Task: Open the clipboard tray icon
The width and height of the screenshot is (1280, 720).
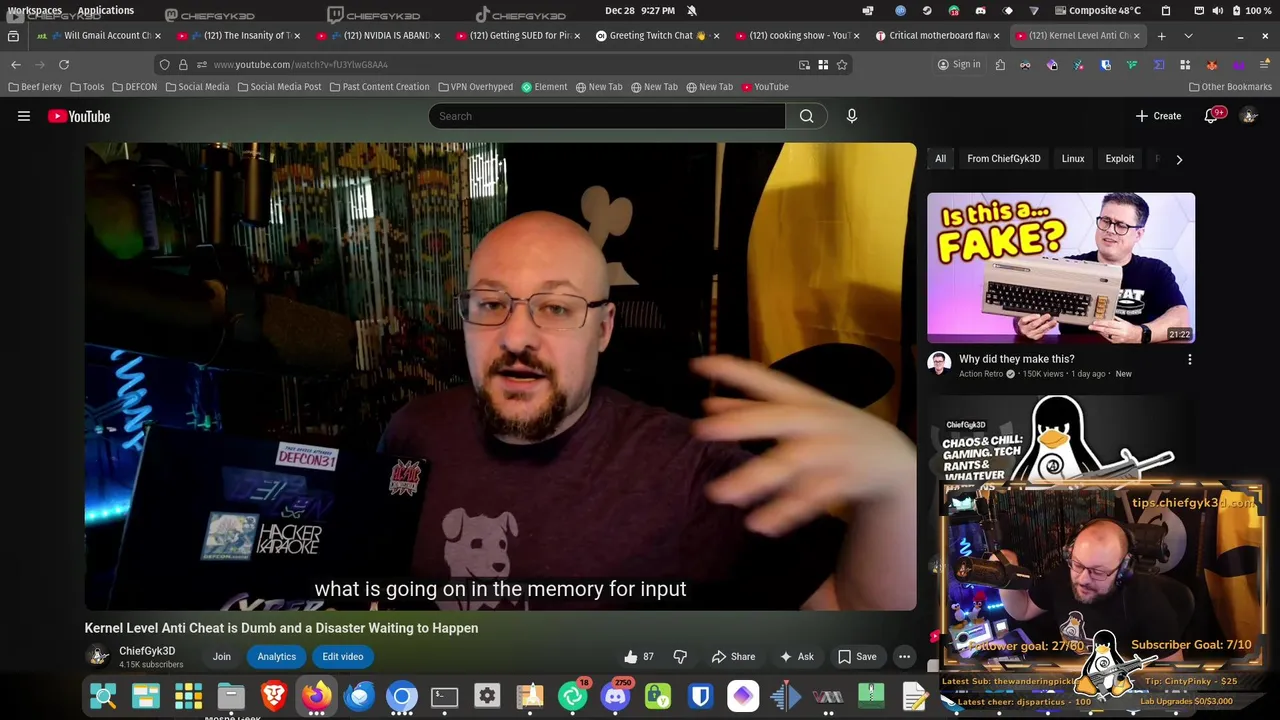Action: [x=1166, y=10]
